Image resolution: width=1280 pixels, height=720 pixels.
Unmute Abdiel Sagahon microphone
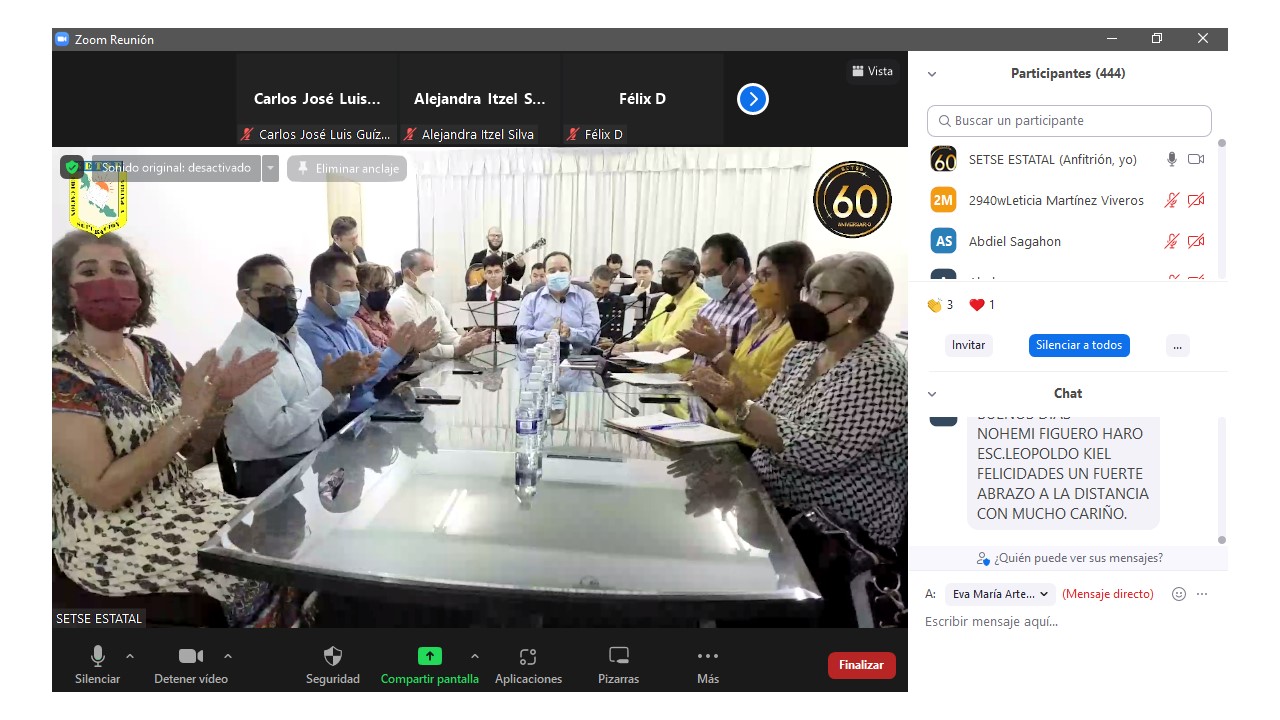(x=1172, y=241)
